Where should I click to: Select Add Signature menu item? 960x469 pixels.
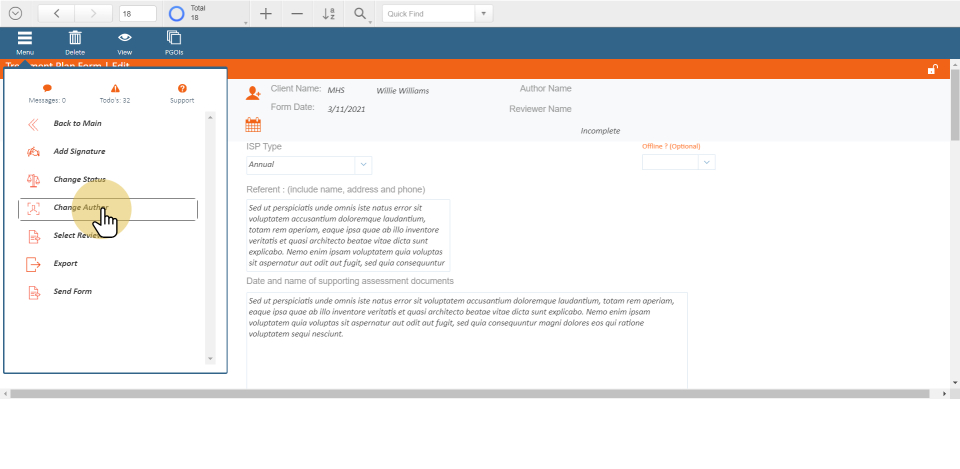point(79,152)
